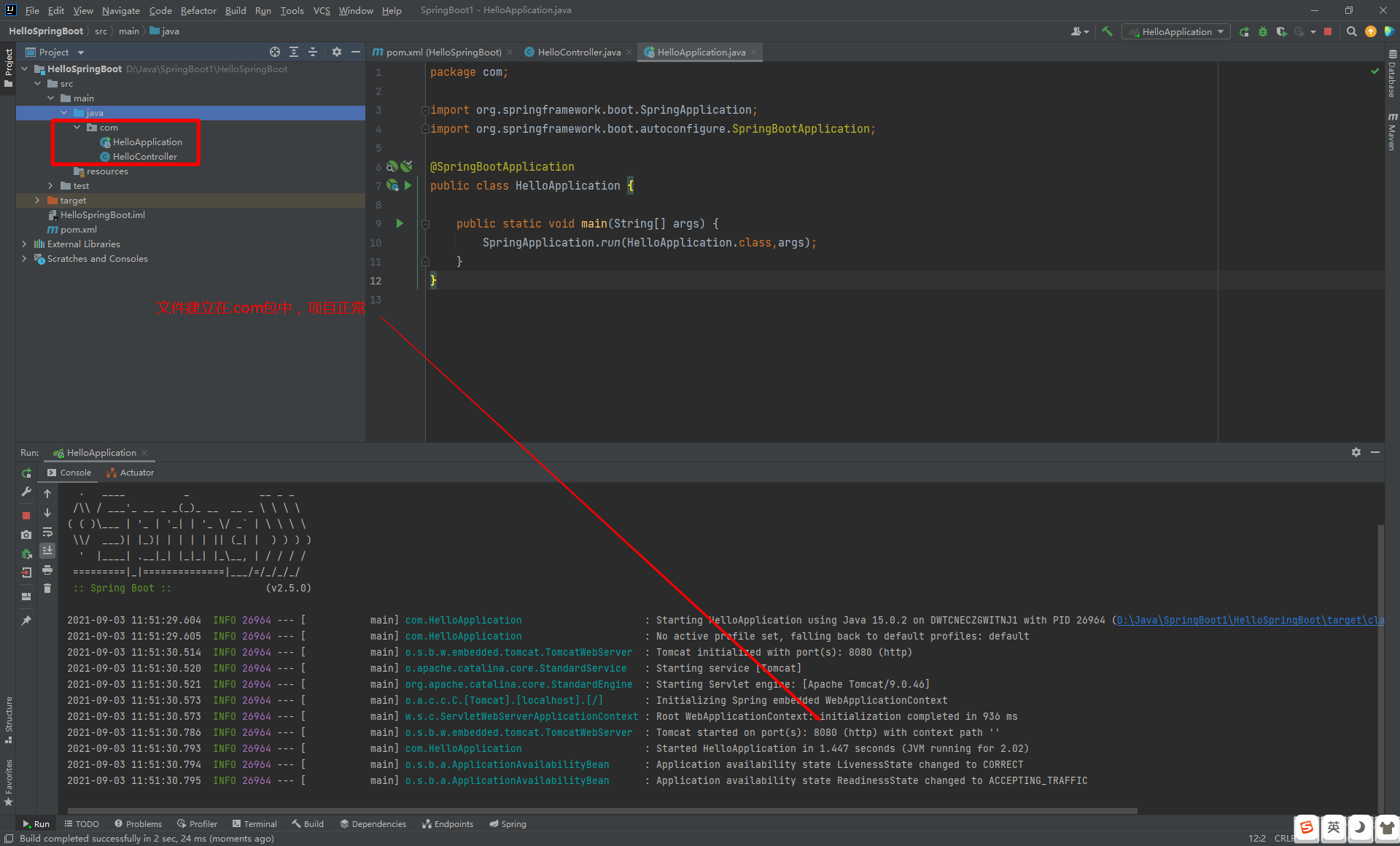Viewport: 1400px width, 846px height.
Task: Click the Build Project hammer icon
Action: (1107, 31)
